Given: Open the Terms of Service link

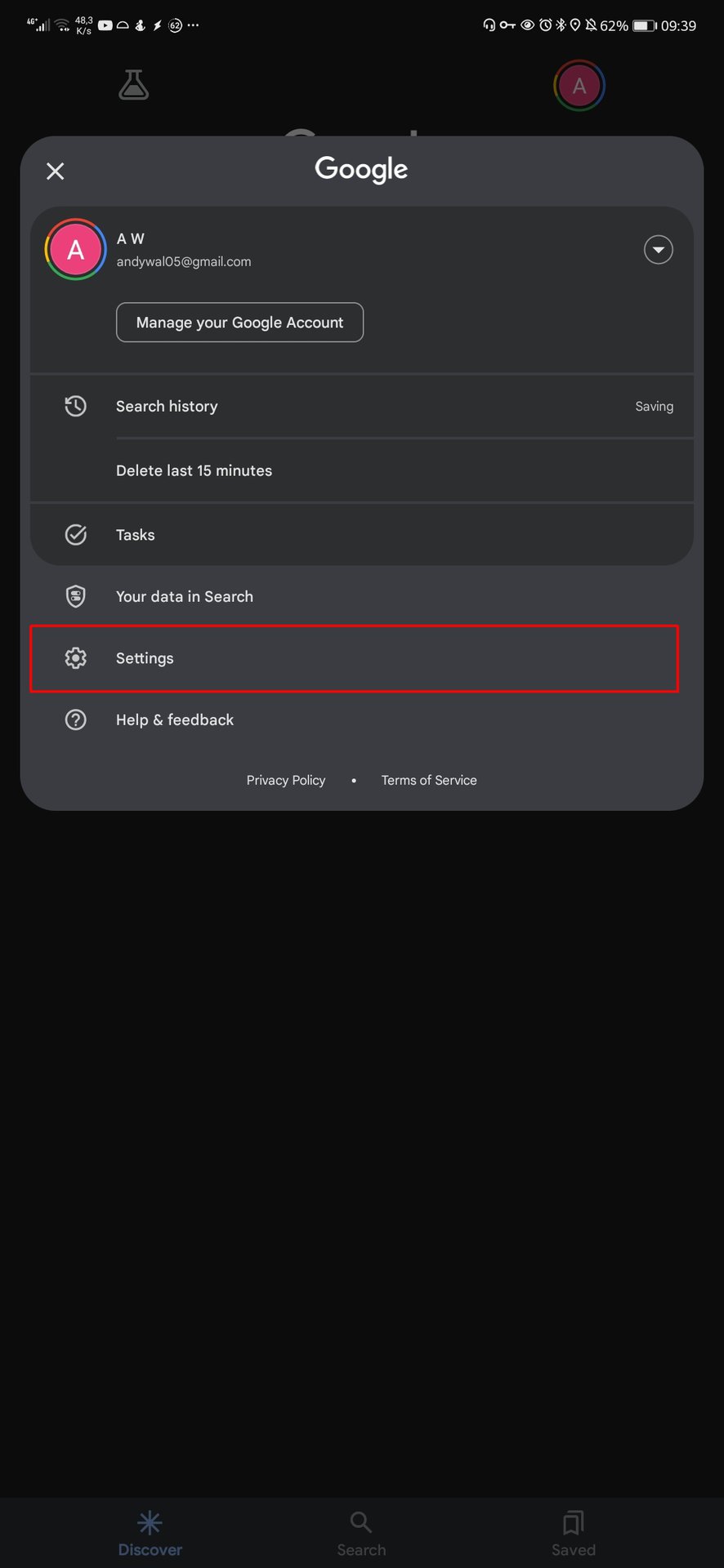Looking at the screenshot, I should [429, 780].
